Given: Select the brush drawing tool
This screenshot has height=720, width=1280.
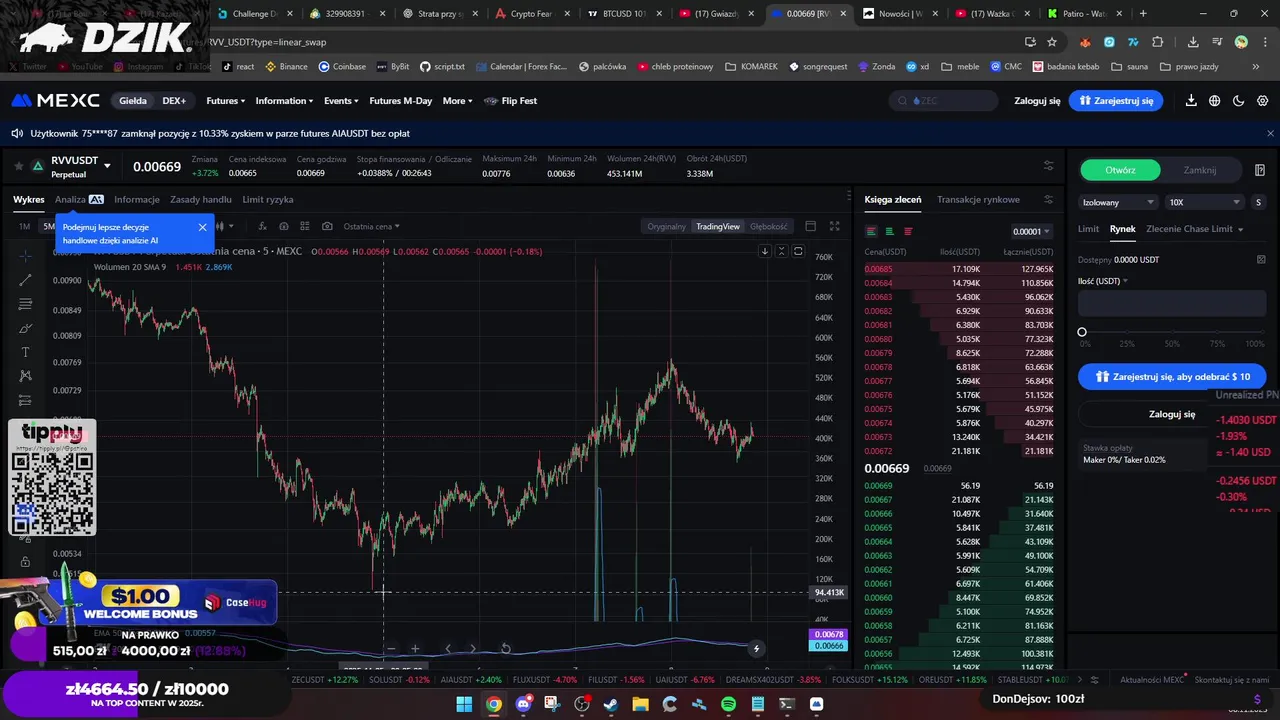Looking at the screenshot, I should pos(26,328).
